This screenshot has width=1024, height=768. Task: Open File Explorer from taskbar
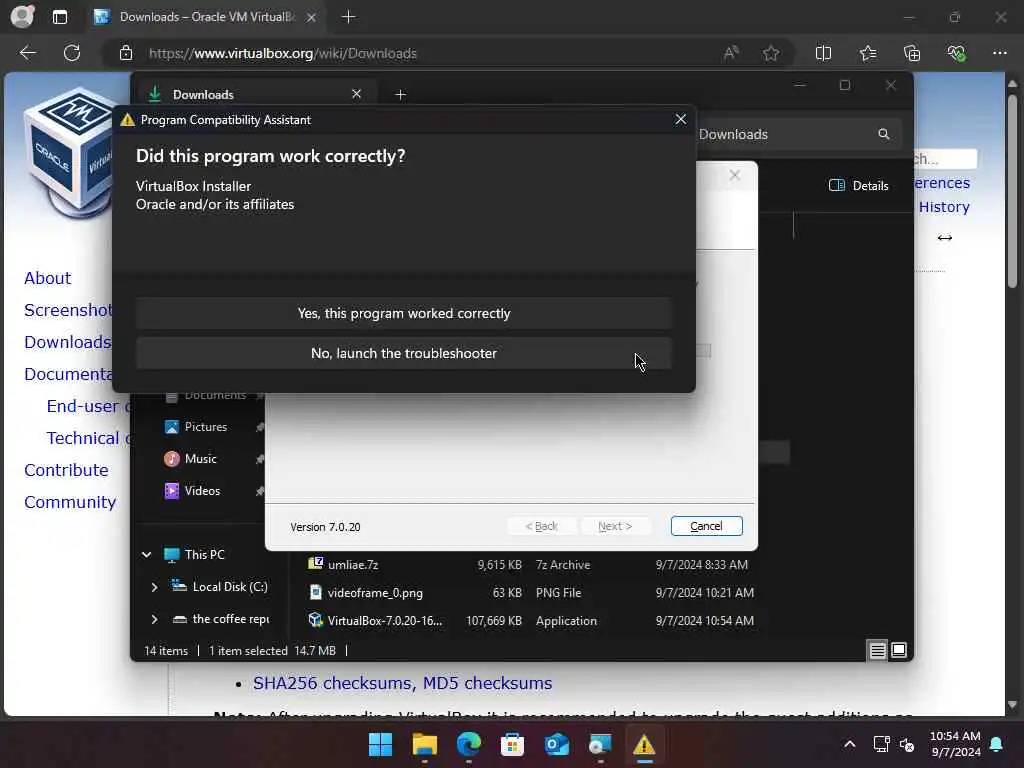[x=424, y=744]
